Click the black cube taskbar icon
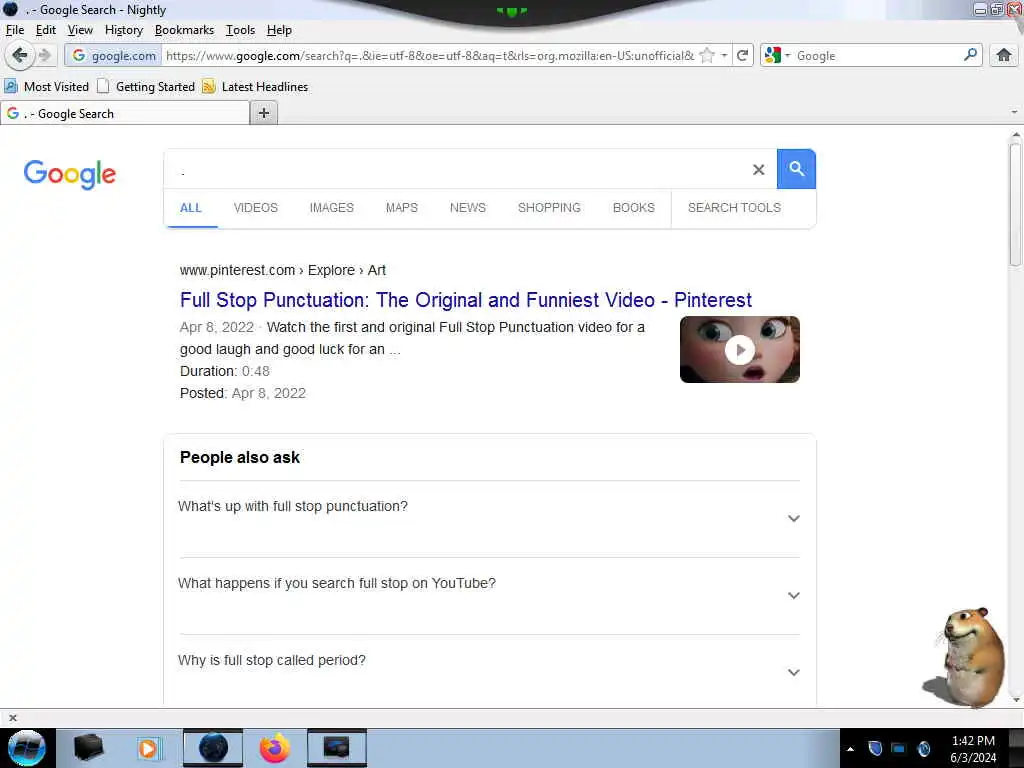The height and width of the screenshot is (768, 1024). tap(89, 748)
